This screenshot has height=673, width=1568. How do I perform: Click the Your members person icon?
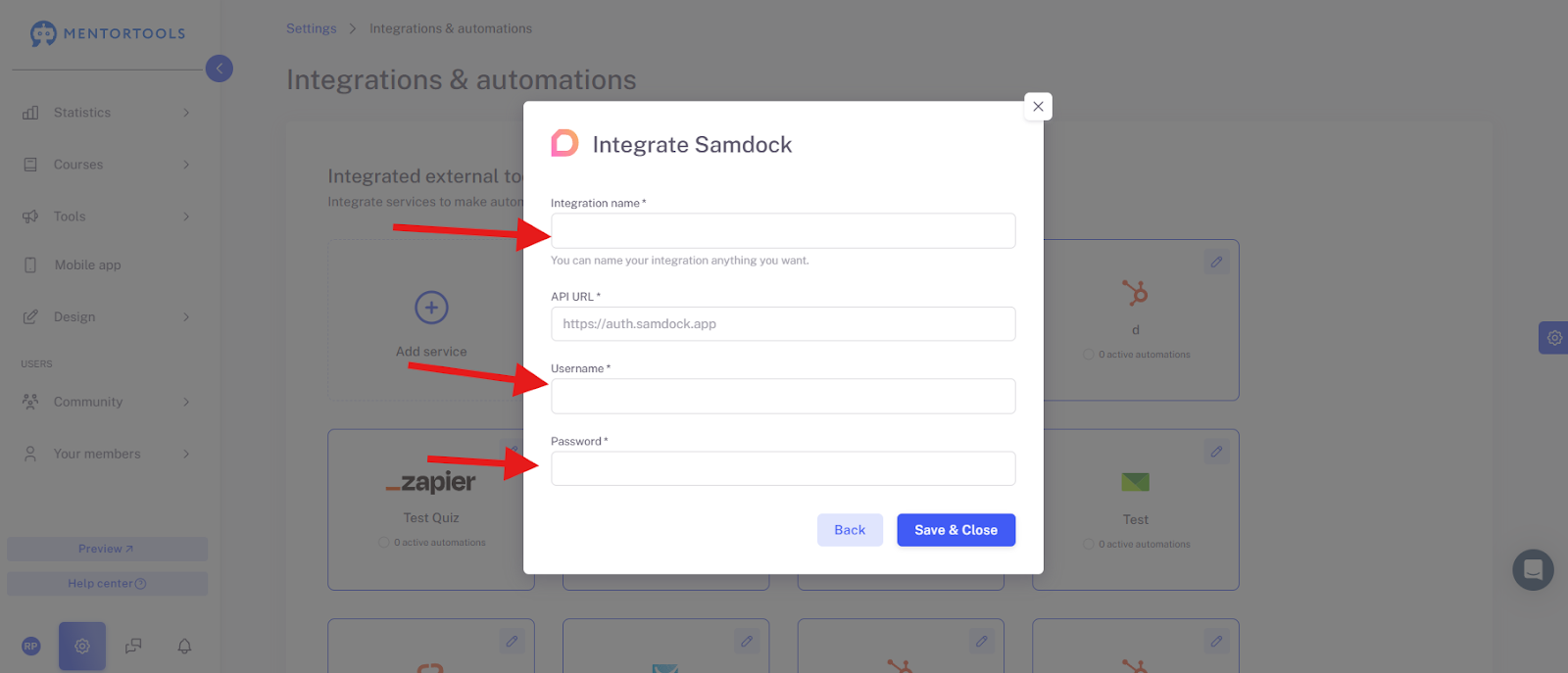[x=30, y=454]
